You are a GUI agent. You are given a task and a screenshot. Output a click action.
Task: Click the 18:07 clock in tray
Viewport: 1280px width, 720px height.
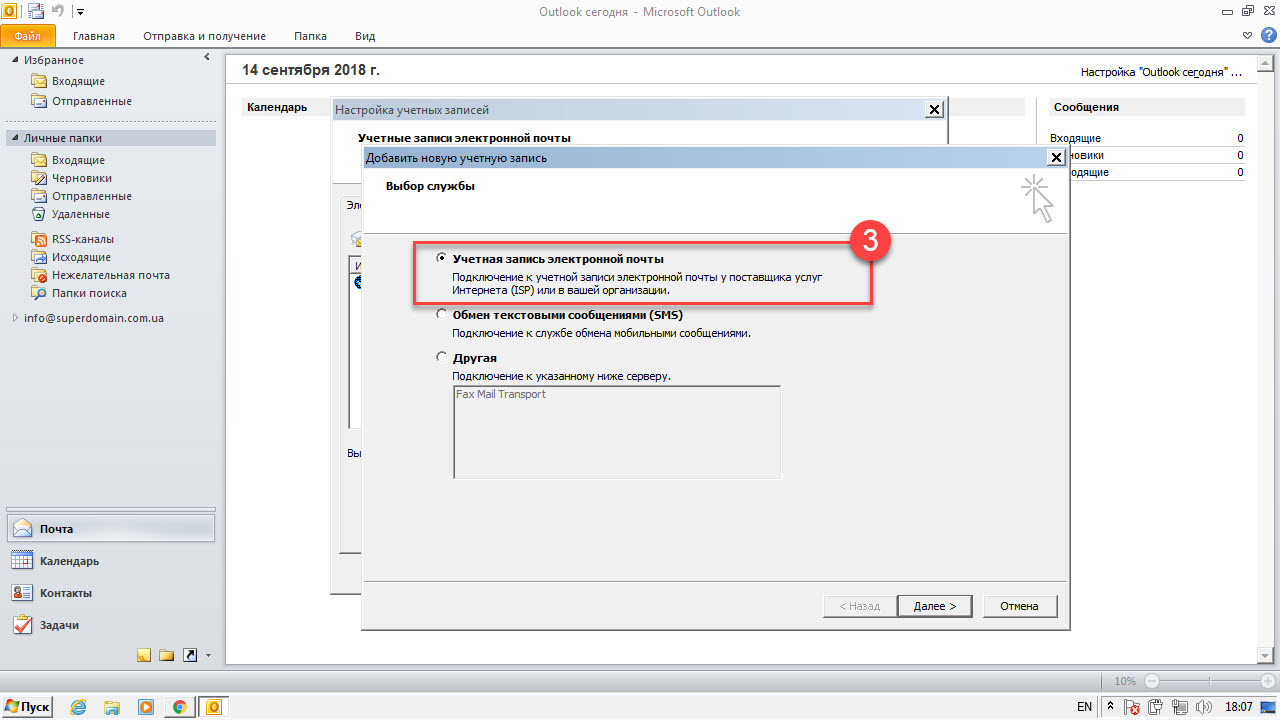pyautogui.click(x=1239, y=707)
